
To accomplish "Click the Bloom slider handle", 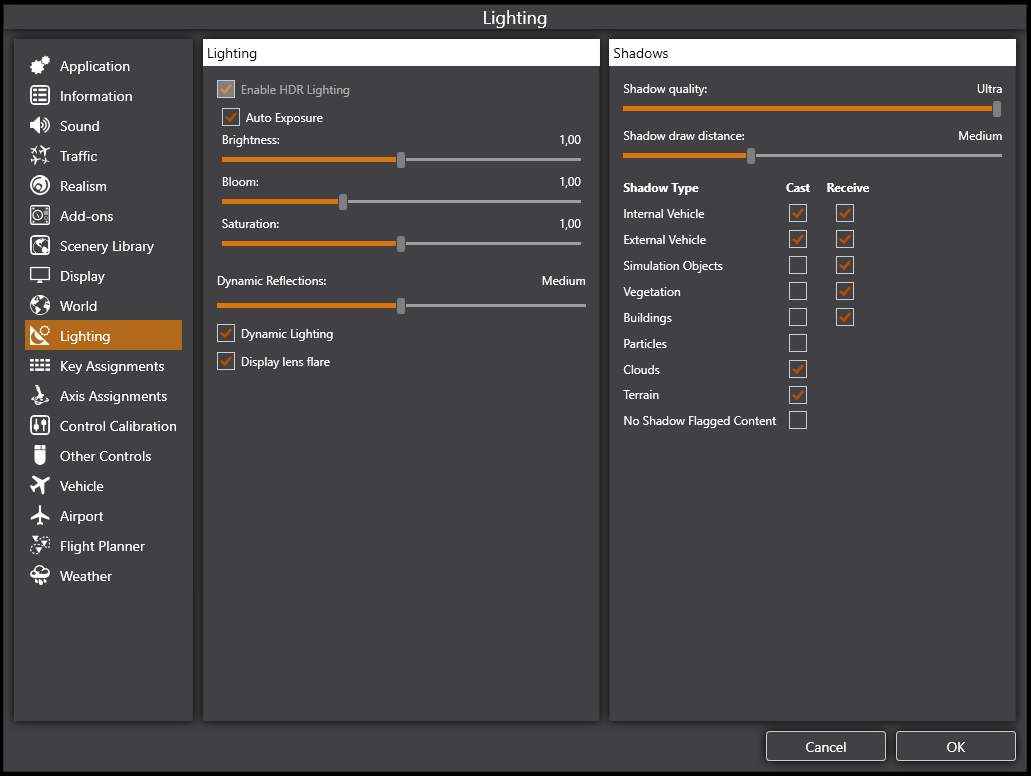I will (x=343, y=202).
